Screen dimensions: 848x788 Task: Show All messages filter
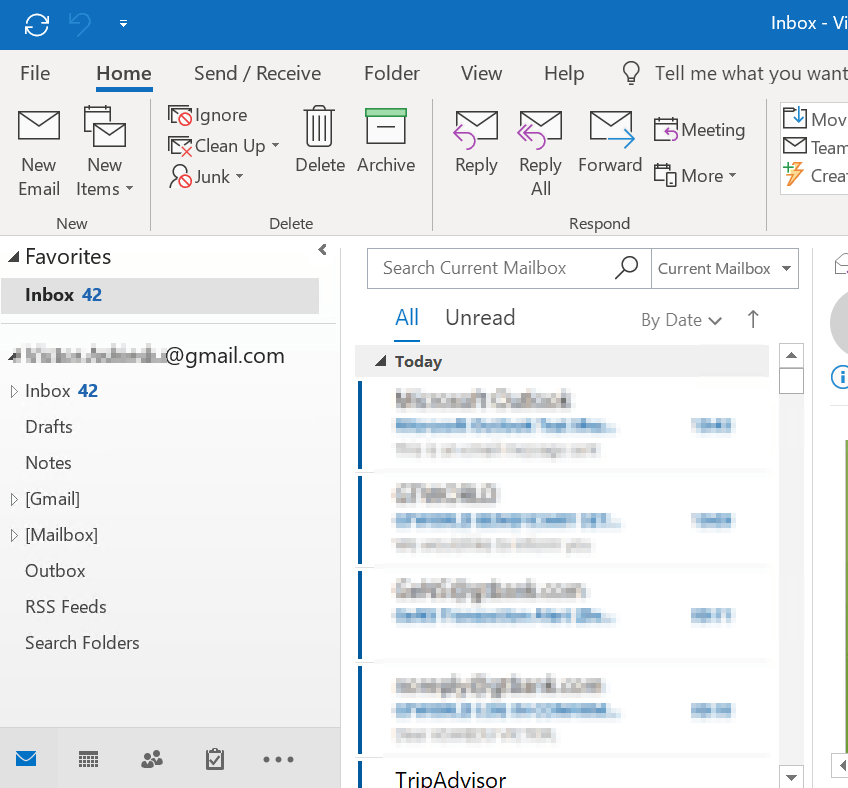tap(407, 318)
